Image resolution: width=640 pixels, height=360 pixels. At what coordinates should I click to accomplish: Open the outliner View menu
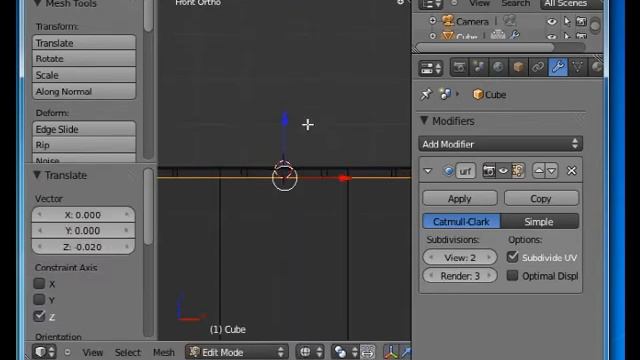(479, 3)
